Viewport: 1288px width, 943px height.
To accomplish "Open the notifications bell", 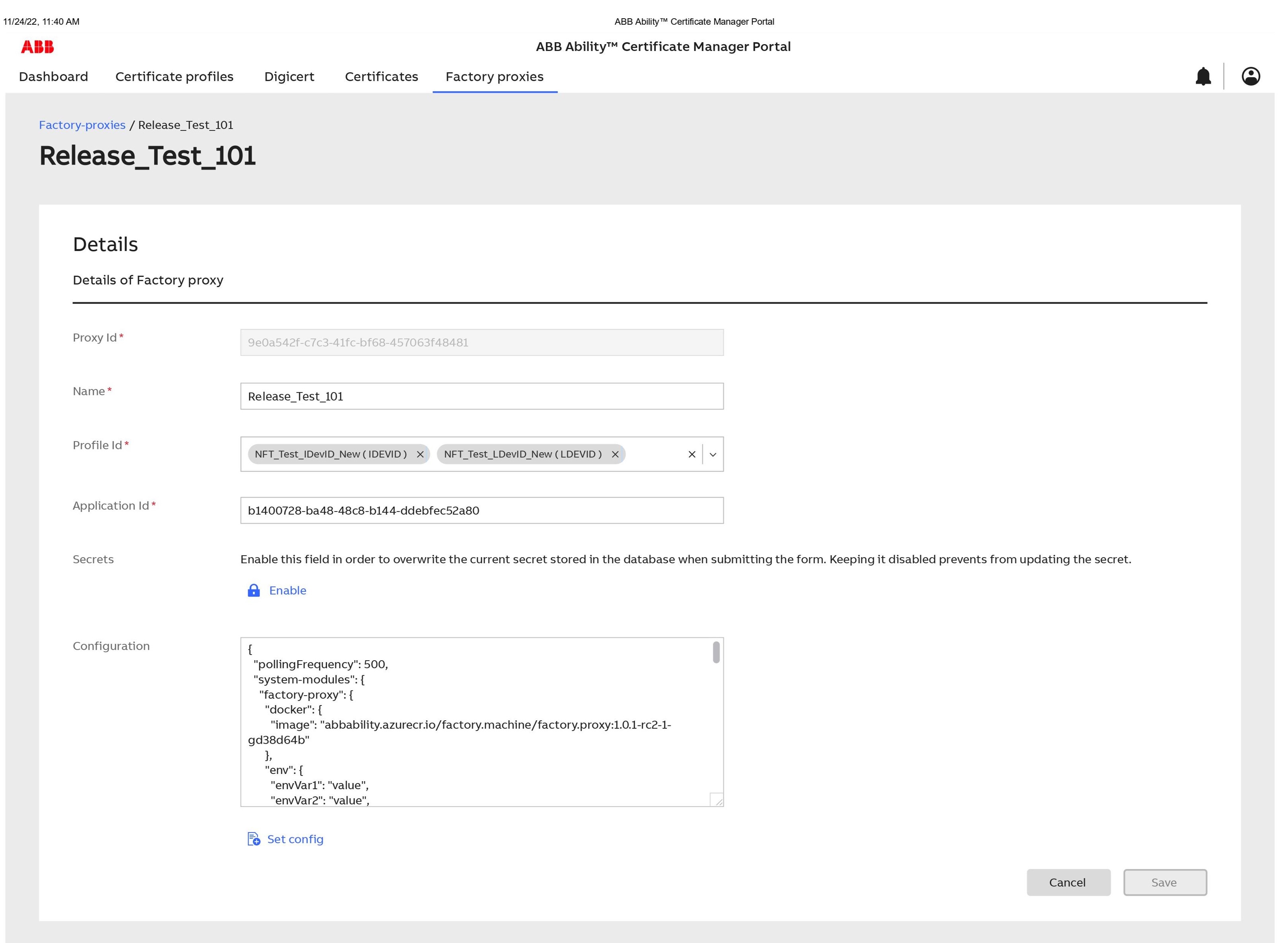I will (x=1203, y=76).
